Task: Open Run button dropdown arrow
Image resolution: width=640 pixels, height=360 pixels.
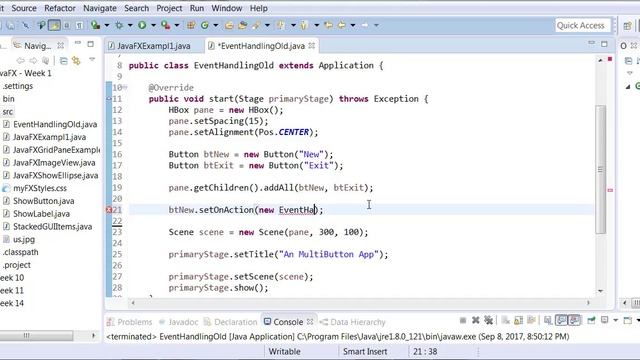Action: point(153,25)
